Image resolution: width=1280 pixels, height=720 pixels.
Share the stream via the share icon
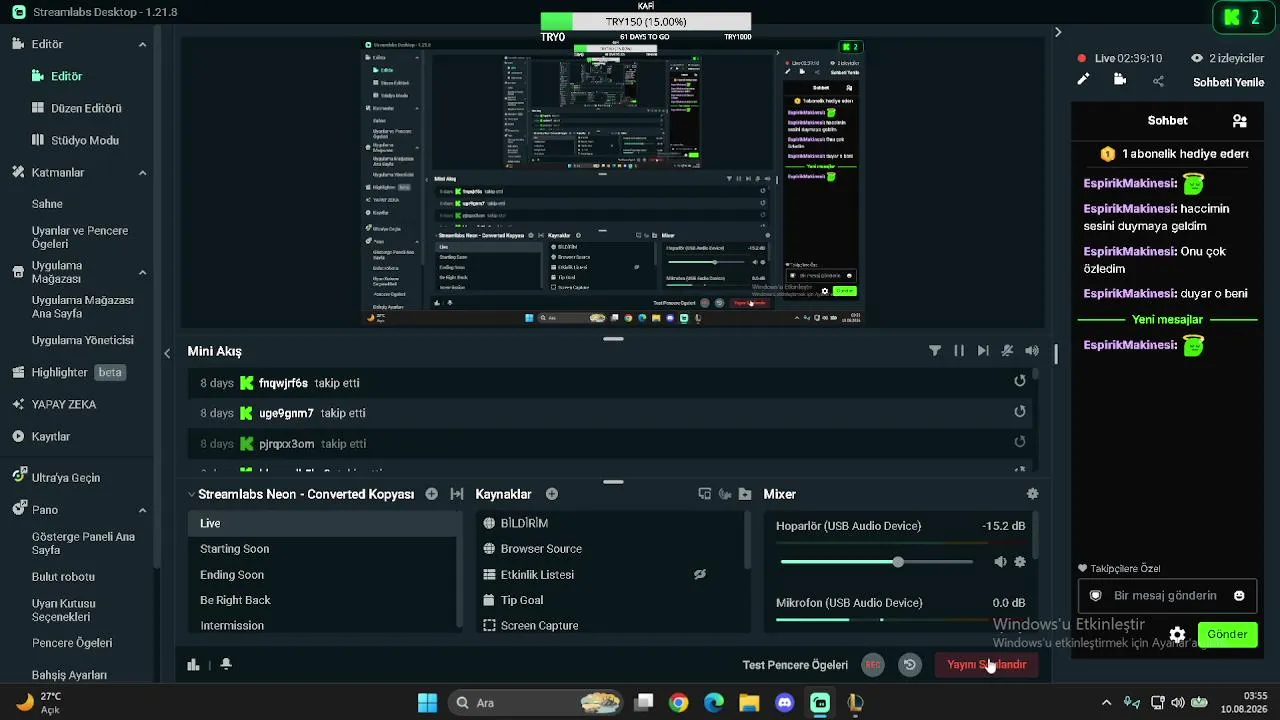(x=1158, y=81)
